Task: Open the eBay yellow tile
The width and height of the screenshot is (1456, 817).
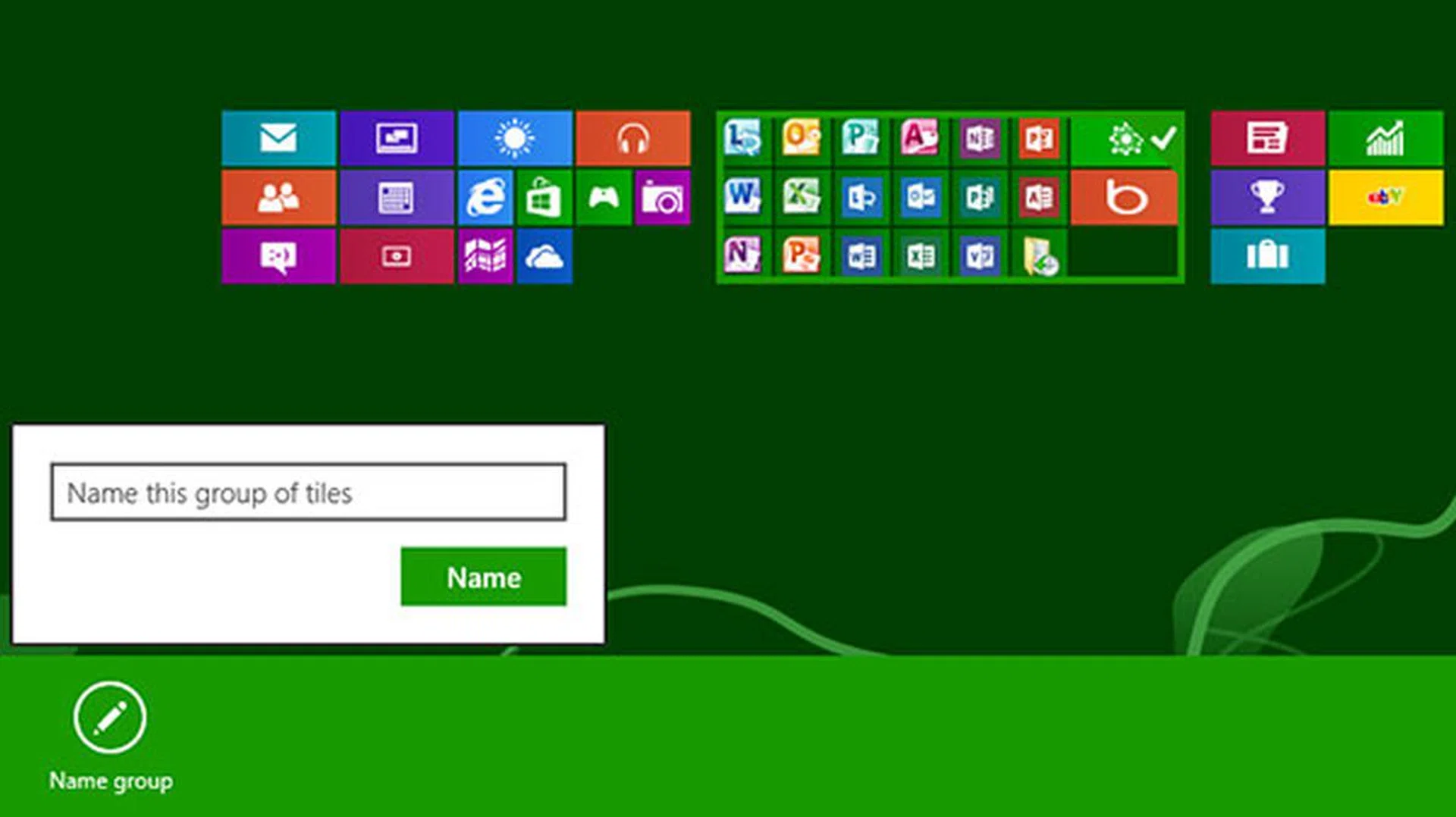Action: pos(1385,197)
